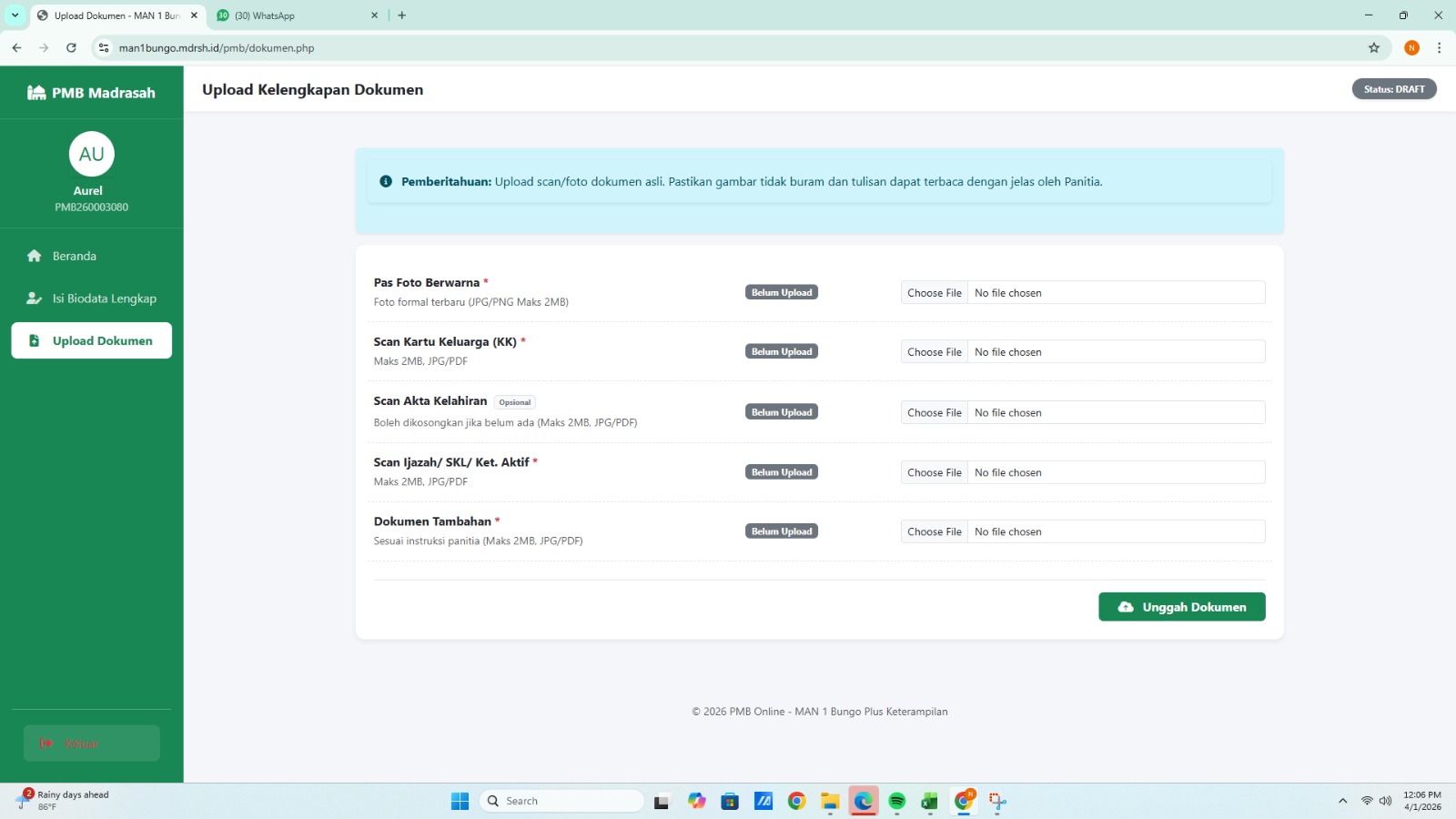Reload the page using refresh icon
The height and width of the screenshot is (819, 1456).
(x=71, y=48)
